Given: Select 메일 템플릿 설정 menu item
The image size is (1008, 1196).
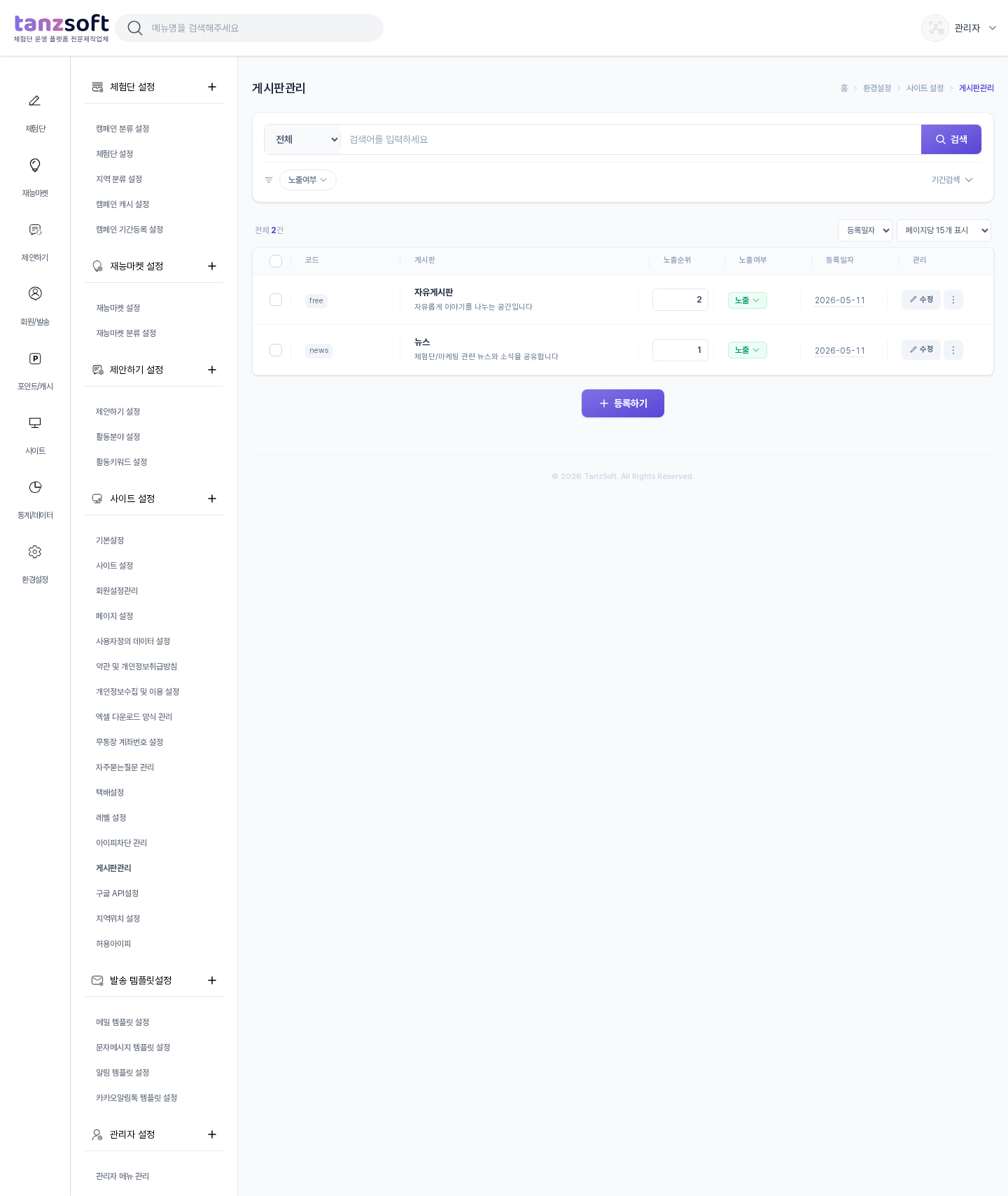Looking at the screenshot, I should (122, 1022).
